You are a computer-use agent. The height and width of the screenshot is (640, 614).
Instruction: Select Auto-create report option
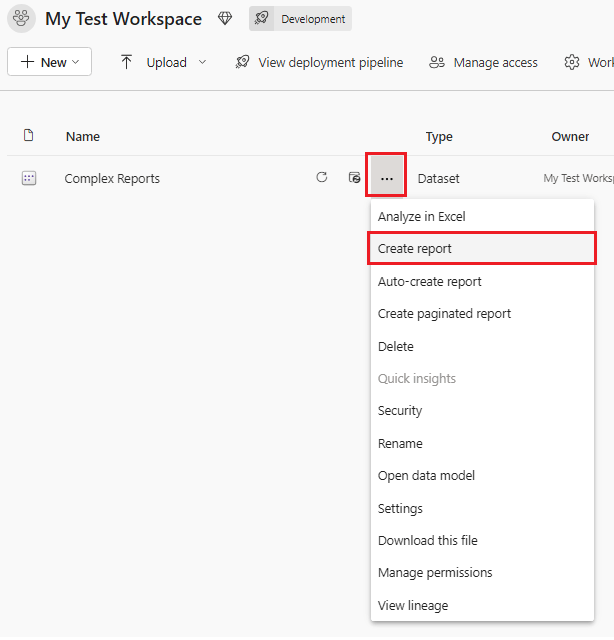point(429,282)
